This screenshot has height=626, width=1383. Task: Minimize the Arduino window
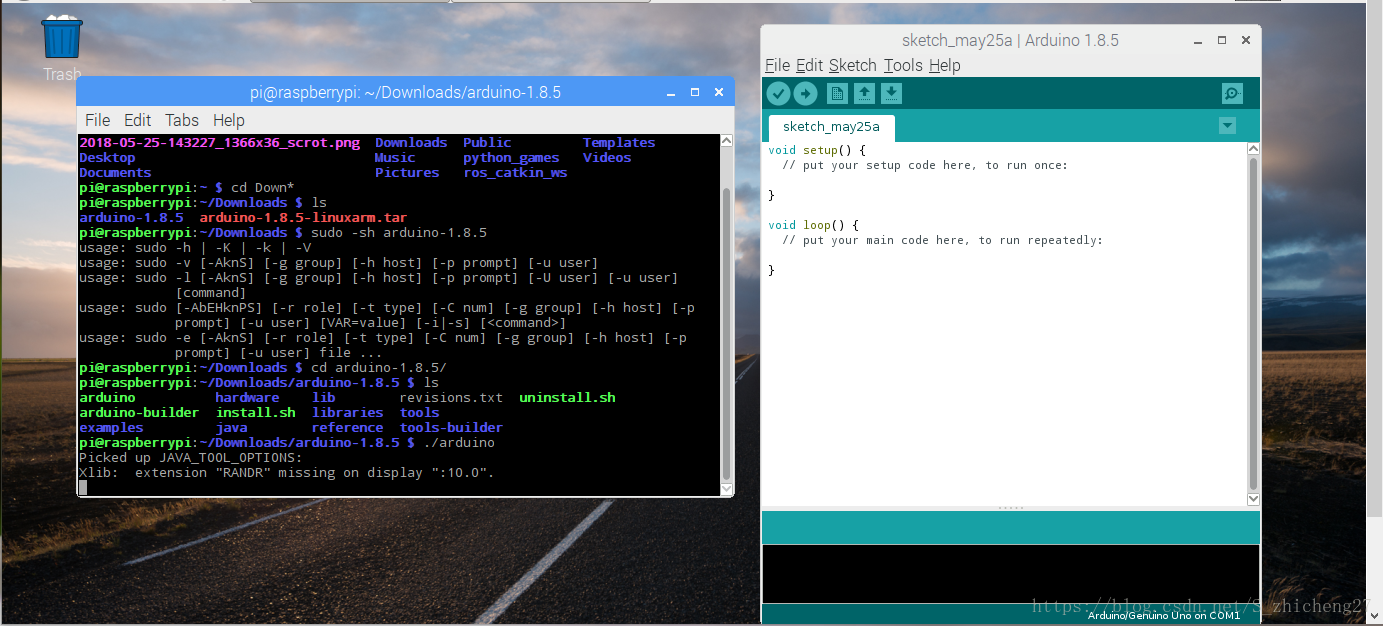[1198, 40]
